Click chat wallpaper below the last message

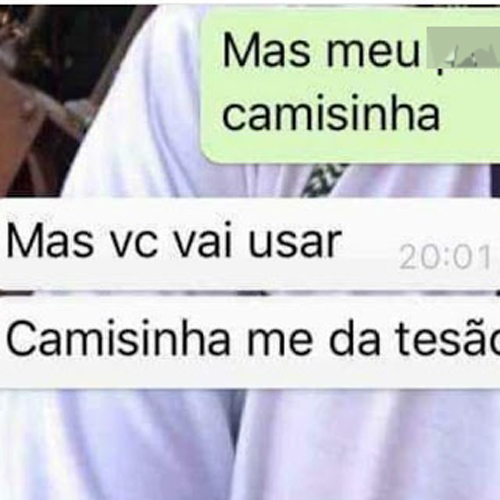tap(250, 445)
